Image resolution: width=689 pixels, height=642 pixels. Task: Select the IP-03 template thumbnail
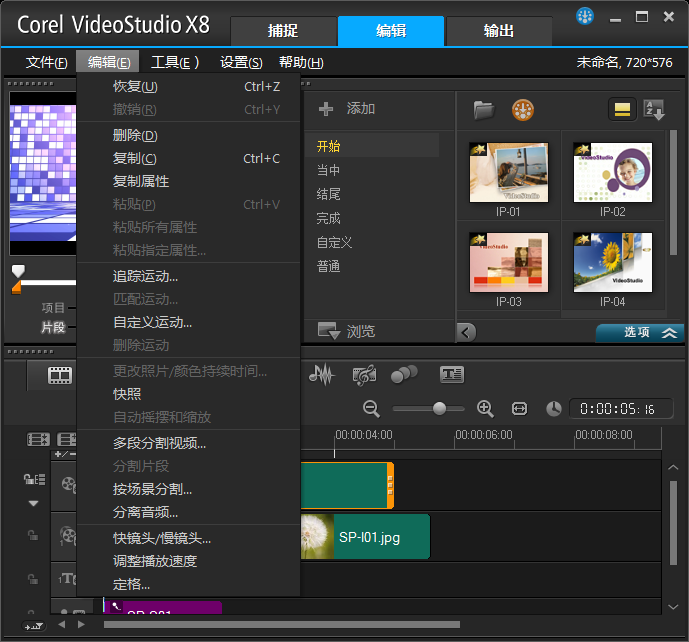(508, 262)
